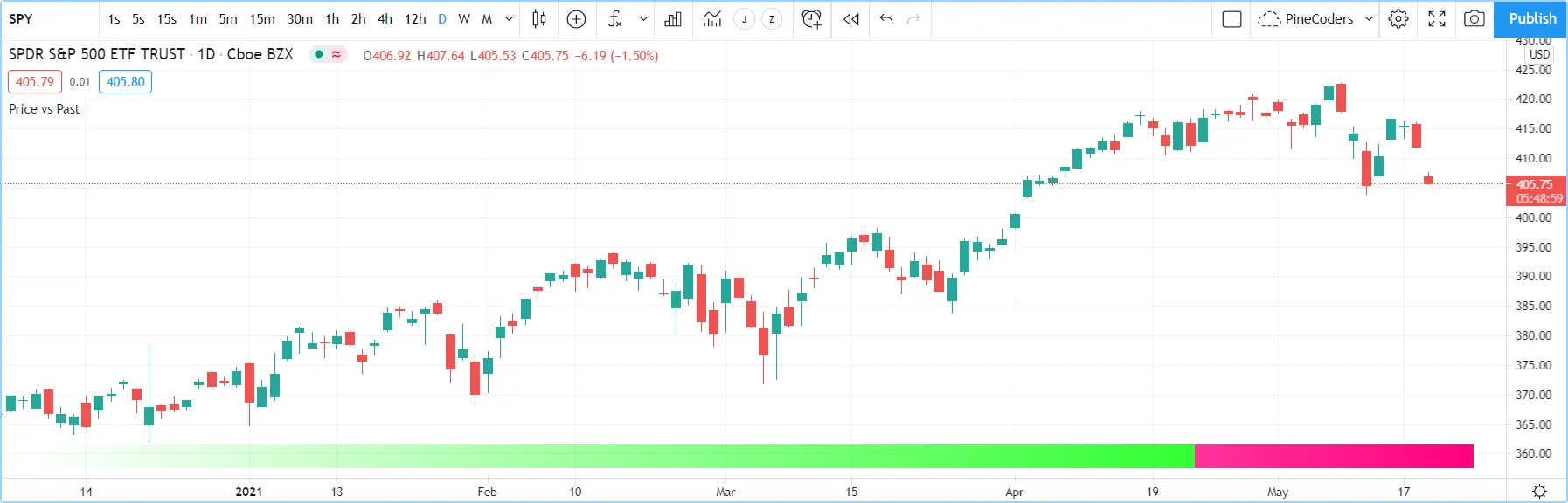Enter fullscreen mode
This screenshot has width=1568, height=503.
click(1436, 19)
